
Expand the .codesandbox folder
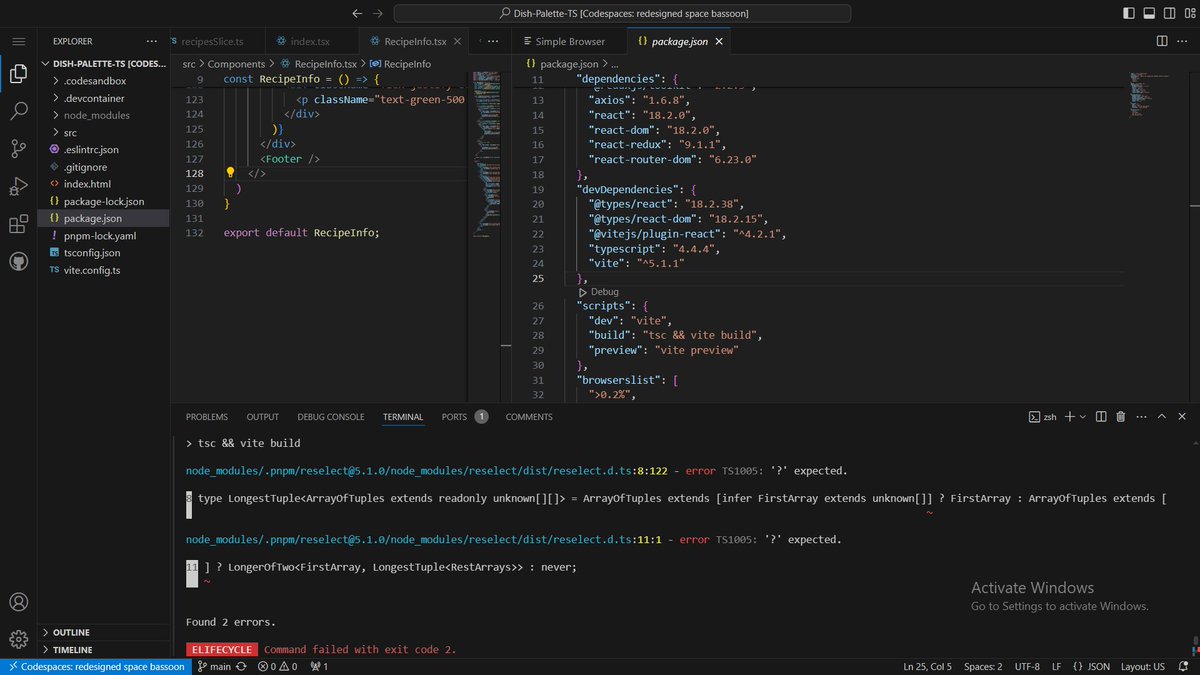click(96, 81)
